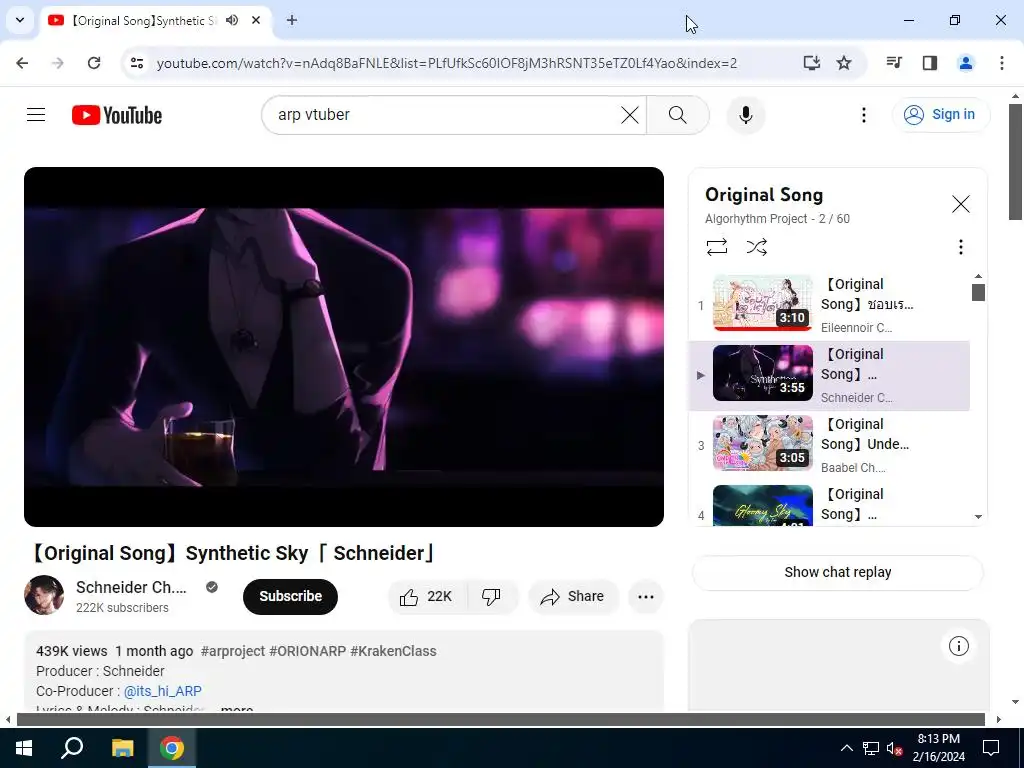Dislike the video with thumbs down
The image size is (1024, 768).
491,596
